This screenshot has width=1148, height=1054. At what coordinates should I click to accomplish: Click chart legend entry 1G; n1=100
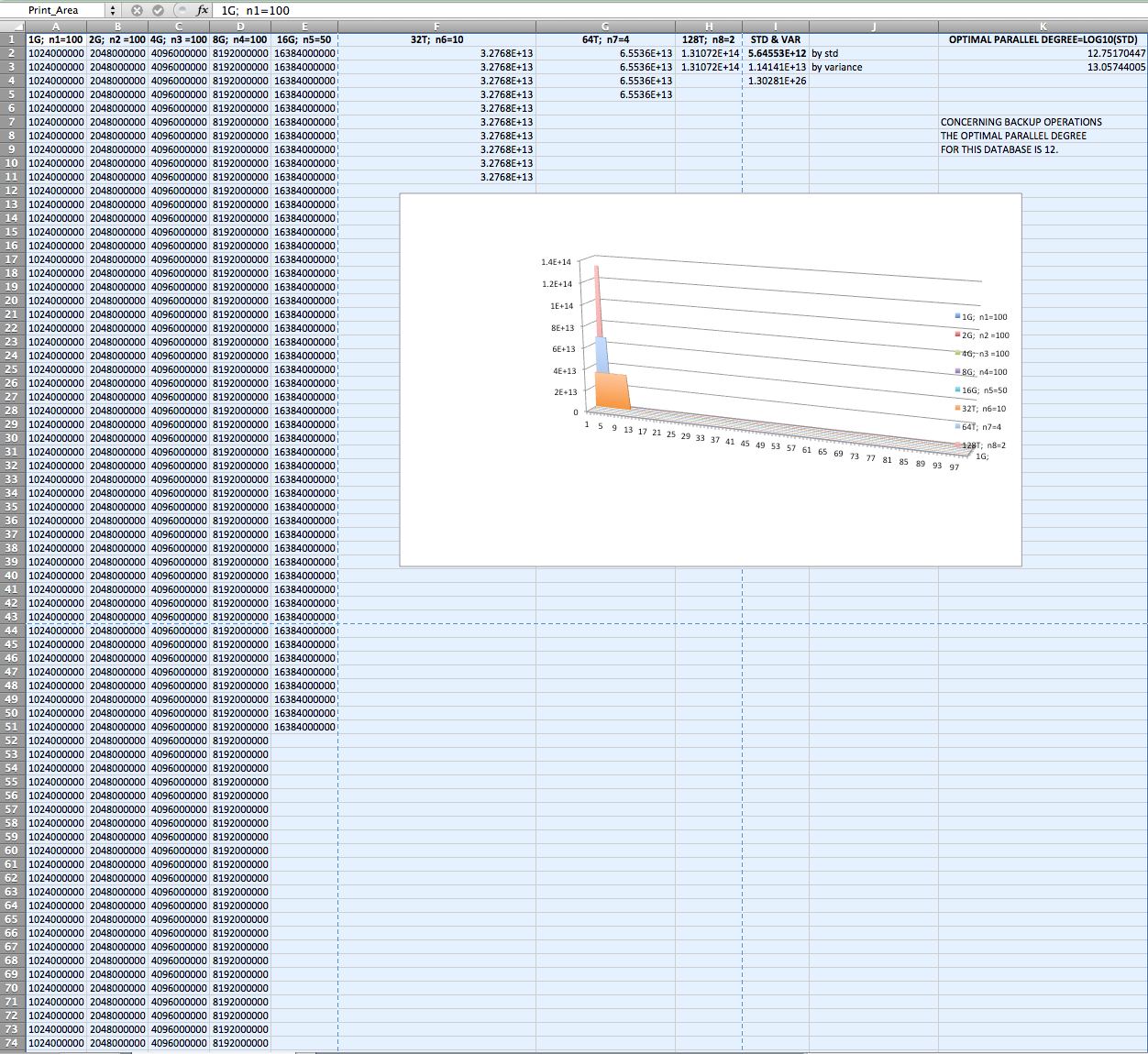coord(981,317)
